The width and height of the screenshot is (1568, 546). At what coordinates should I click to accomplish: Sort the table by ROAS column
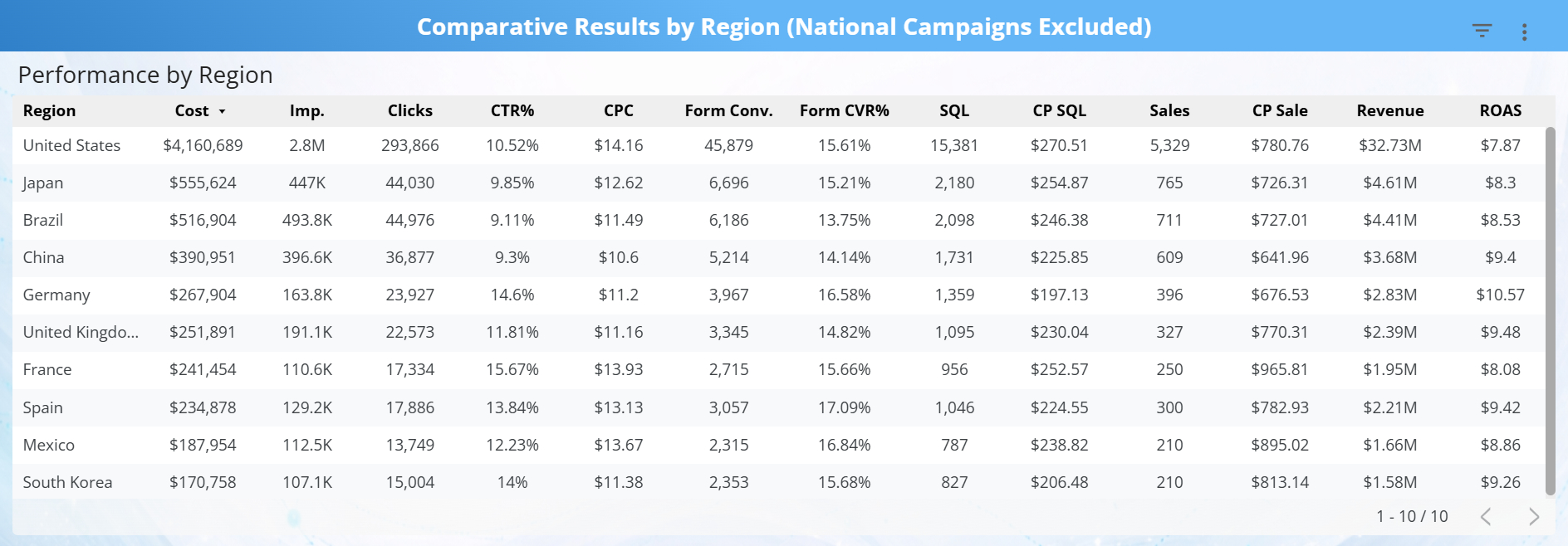[1500, 110]
